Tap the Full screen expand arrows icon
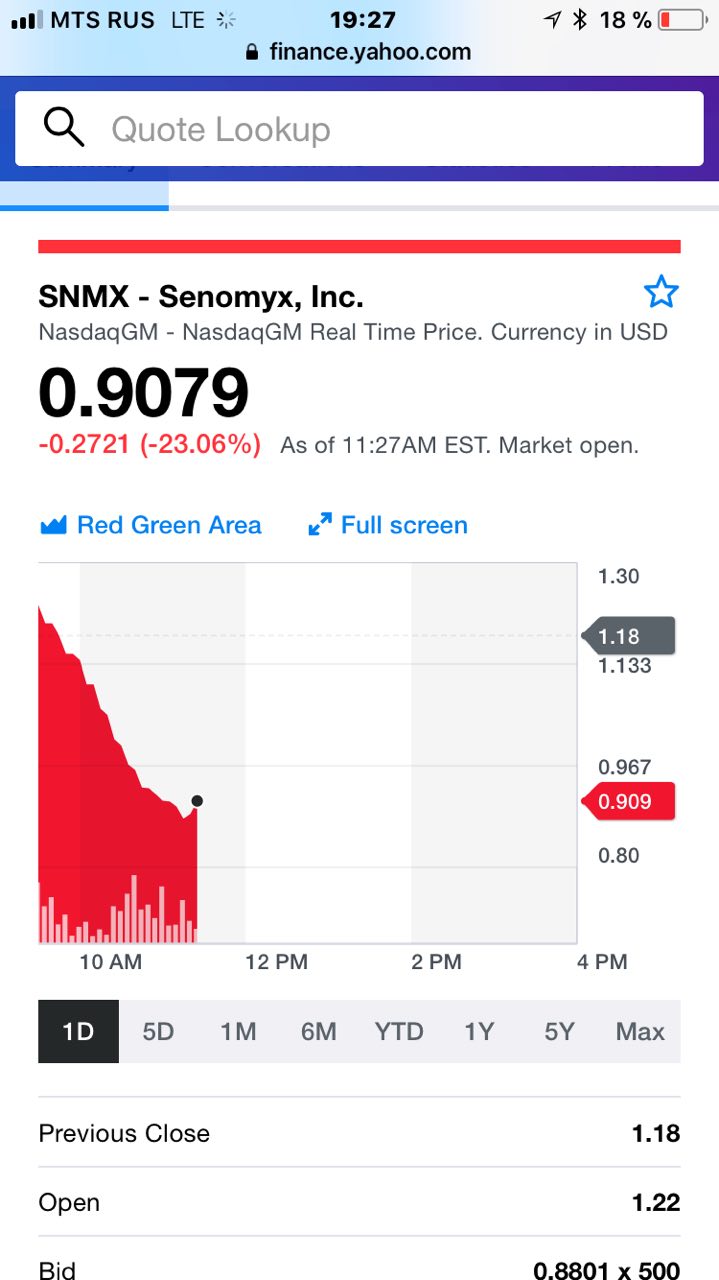Viewport: 719px width, 1280px height. [319, 525]
